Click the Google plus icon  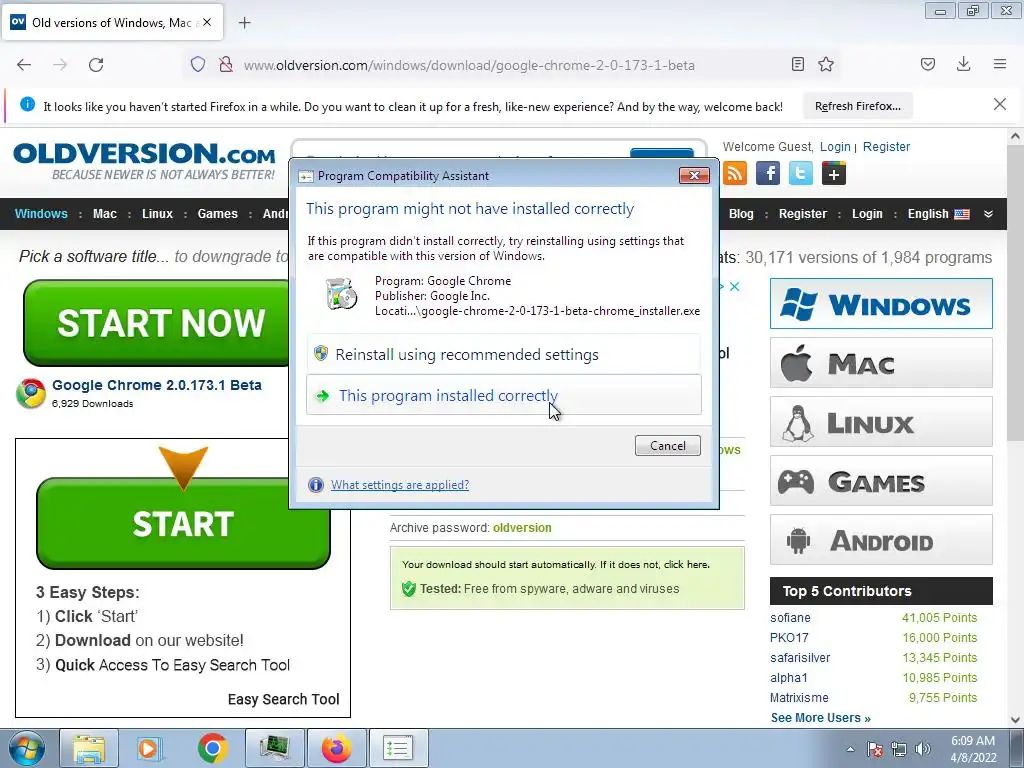[x=834, y=174]
